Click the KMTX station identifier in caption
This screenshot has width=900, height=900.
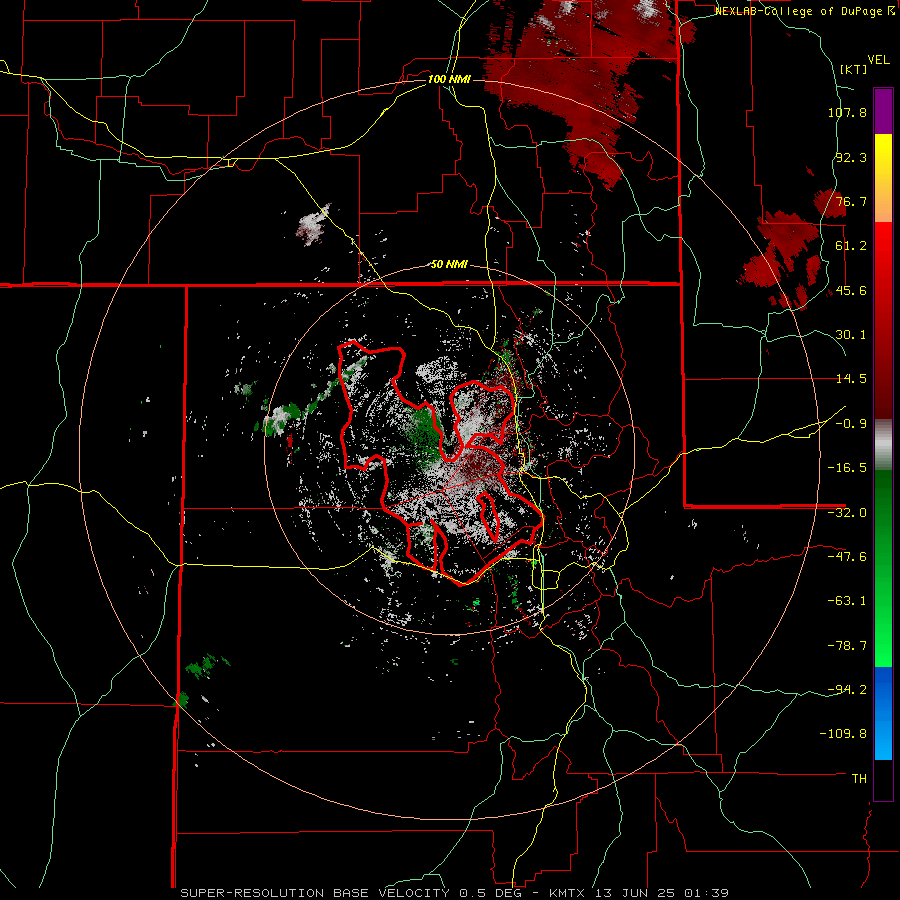pos(569,893)
